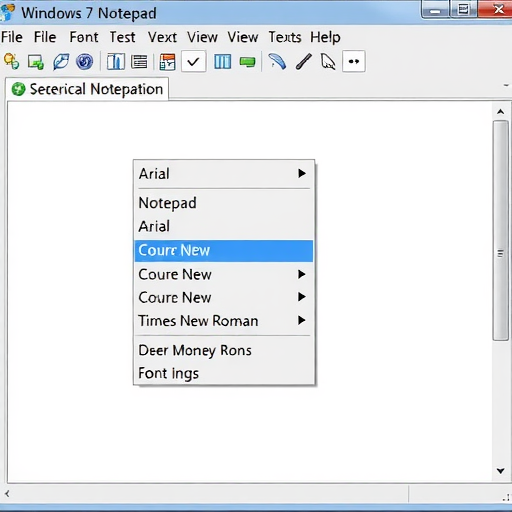This screenshot has height=512, width=512.
Task: Open the Help menu
Action: (x=325, y=37)
